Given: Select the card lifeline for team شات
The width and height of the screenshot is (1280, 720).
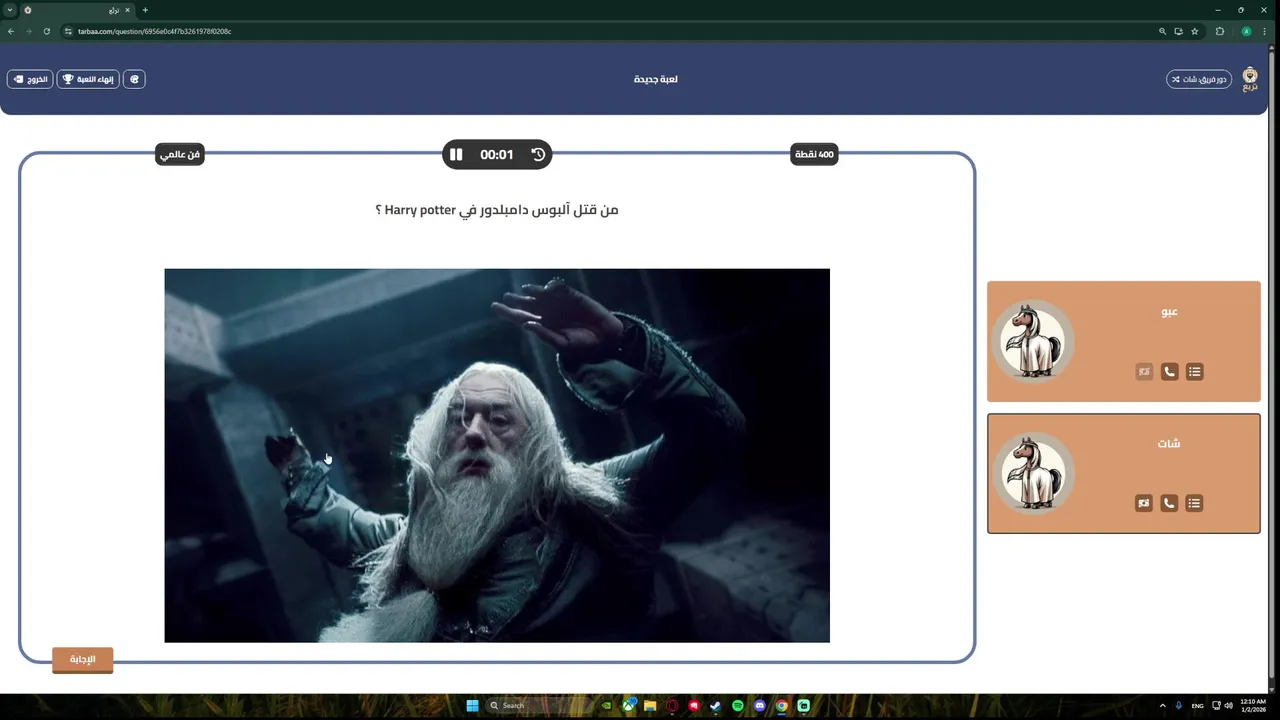Looking at the screenshot, I should [1144, 503].
